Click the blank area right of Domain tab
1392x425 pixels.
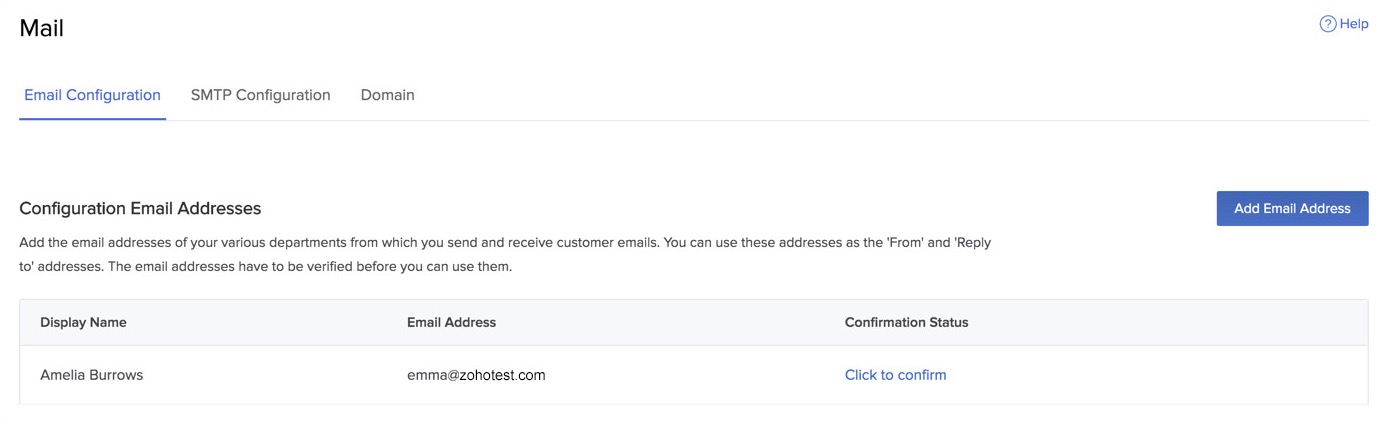coord(800,95)
